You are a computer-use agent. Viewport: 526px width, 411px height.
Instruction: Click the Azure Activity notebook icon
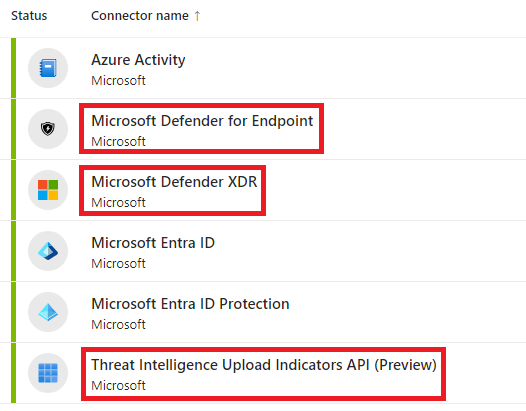point(48,68)
